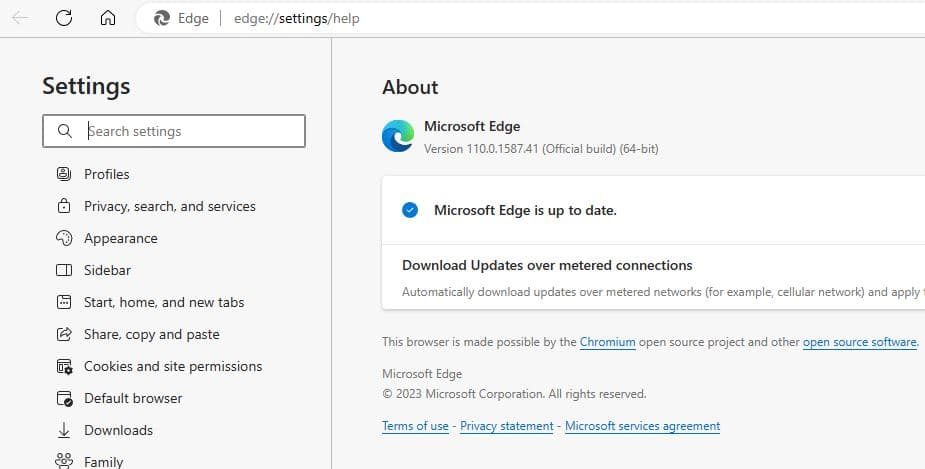Viewport: 925px width, 469px height.
Task: Follow the open source software link
Action: pyautogui.click(x=859, y=342)
